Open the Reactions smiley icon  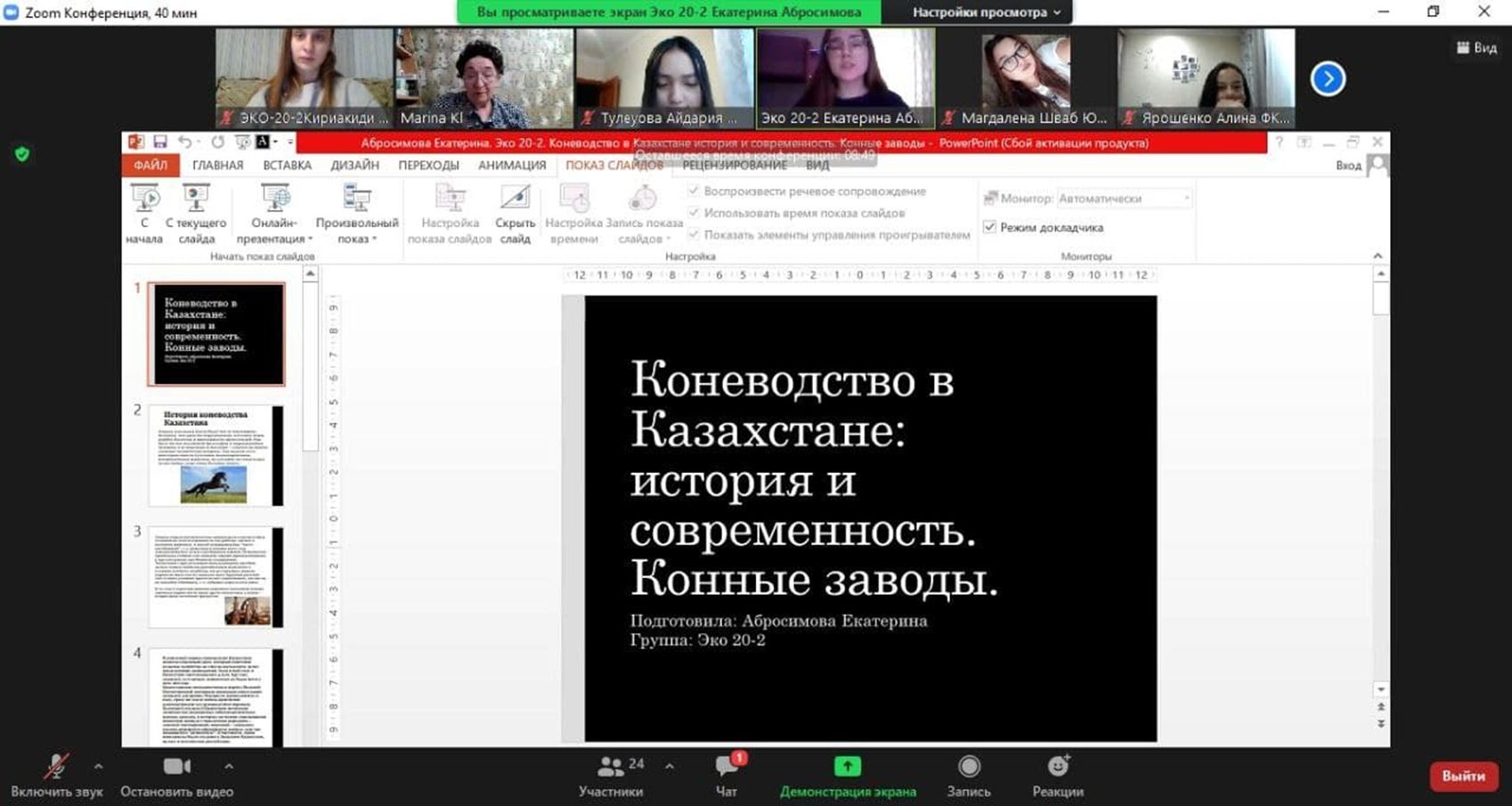pyautogui.click(x=1058, y=767)
